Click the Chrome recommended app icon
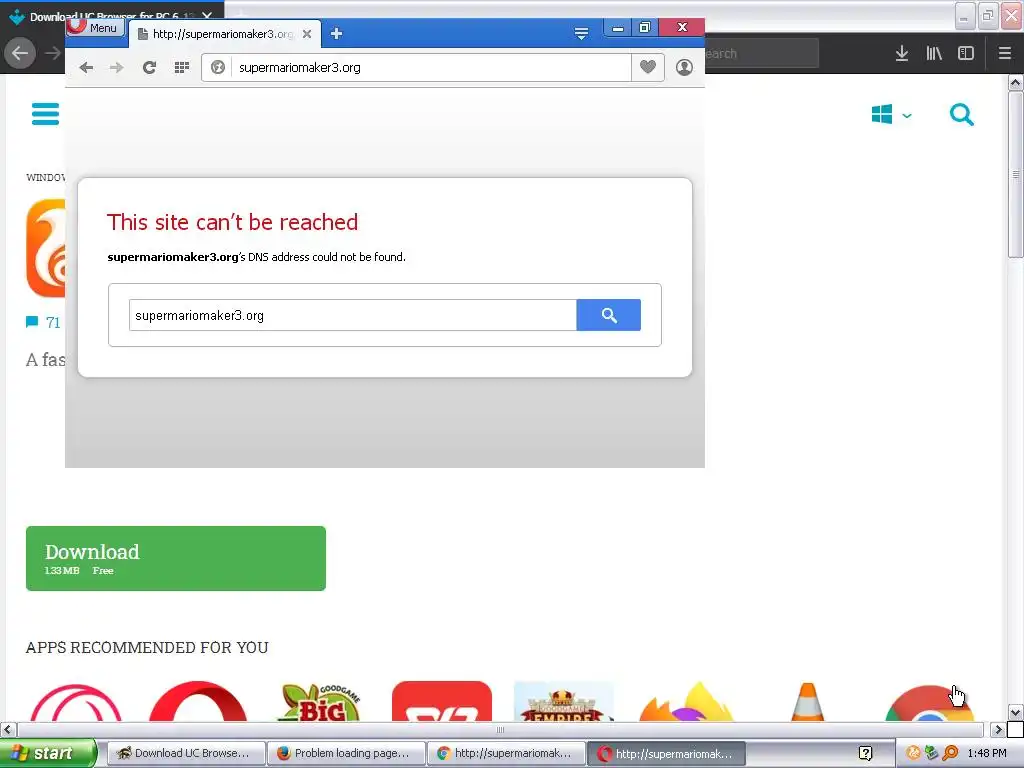This screenshot has width=1024, height=768. click(x=930, y=703)
